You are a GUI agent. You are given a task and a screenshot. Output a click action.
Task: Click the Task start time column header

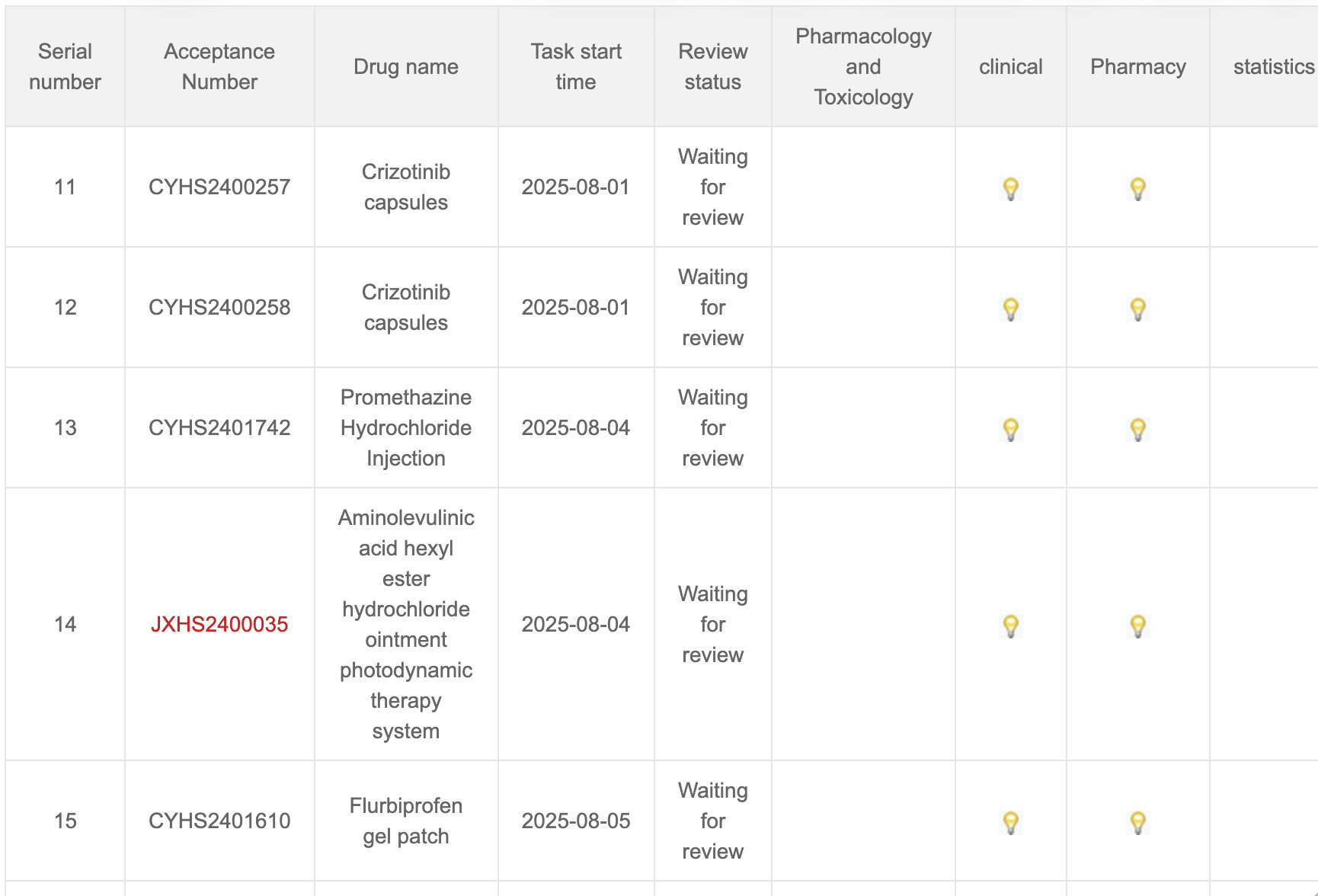[x=576, y=67]
